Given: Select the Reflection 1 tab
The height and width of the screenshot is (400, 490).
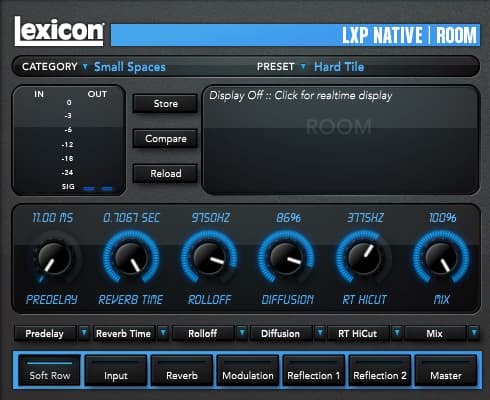Looking at the screenshot, I should 314,371.
